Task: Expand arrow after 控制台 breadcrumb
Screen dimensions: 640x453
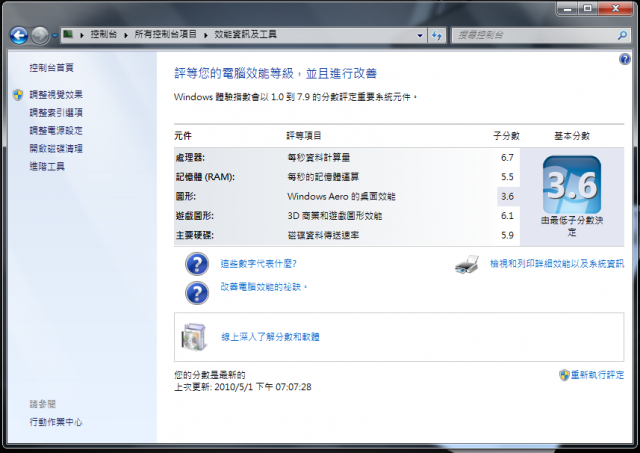Action: pyautogui.click(x=126, y=35)
